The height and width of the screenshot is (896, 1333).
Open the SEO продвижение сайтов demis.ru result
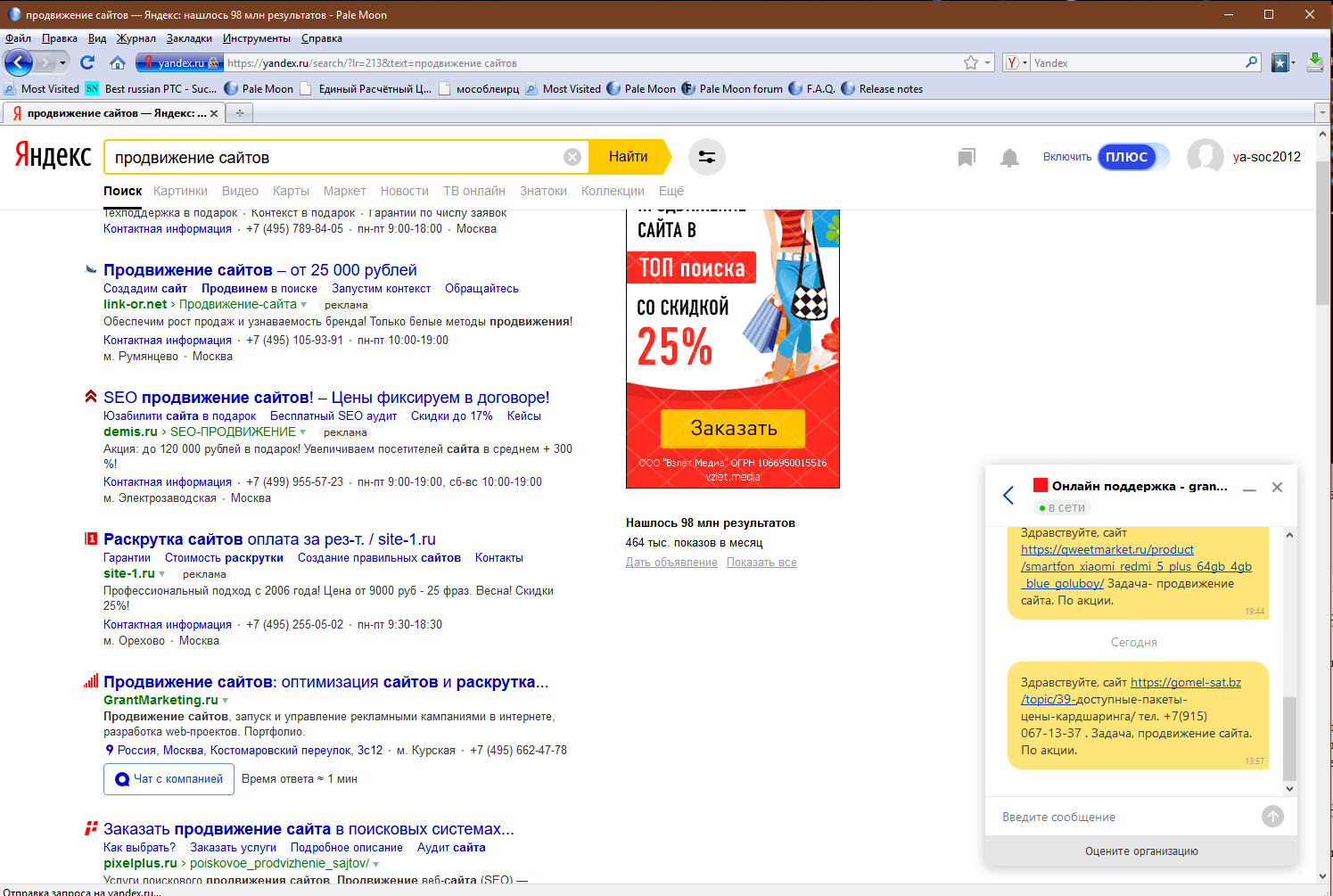coord(326,398)
